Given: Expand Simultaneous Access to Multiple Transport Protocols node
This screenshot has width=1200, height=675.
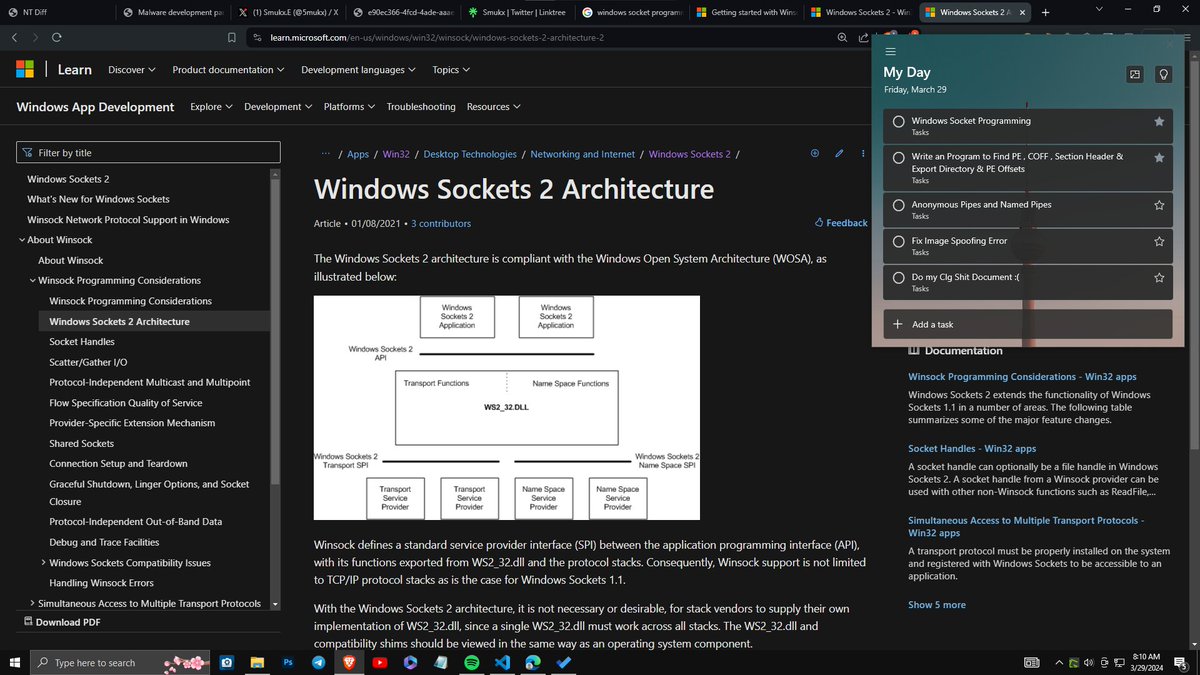Looking at the screenshot, I should [x=33, y=603].
